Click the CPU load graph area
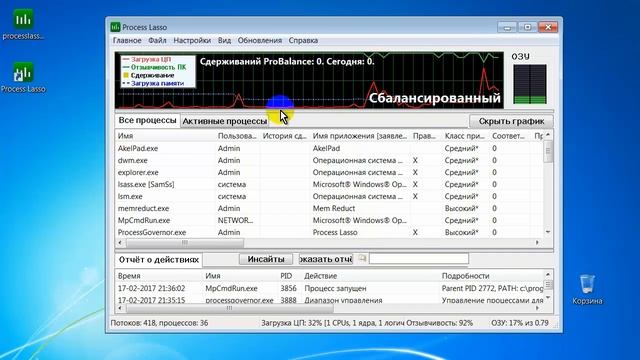The height and width of the screenshot is (360, 640). coord(309,80)
